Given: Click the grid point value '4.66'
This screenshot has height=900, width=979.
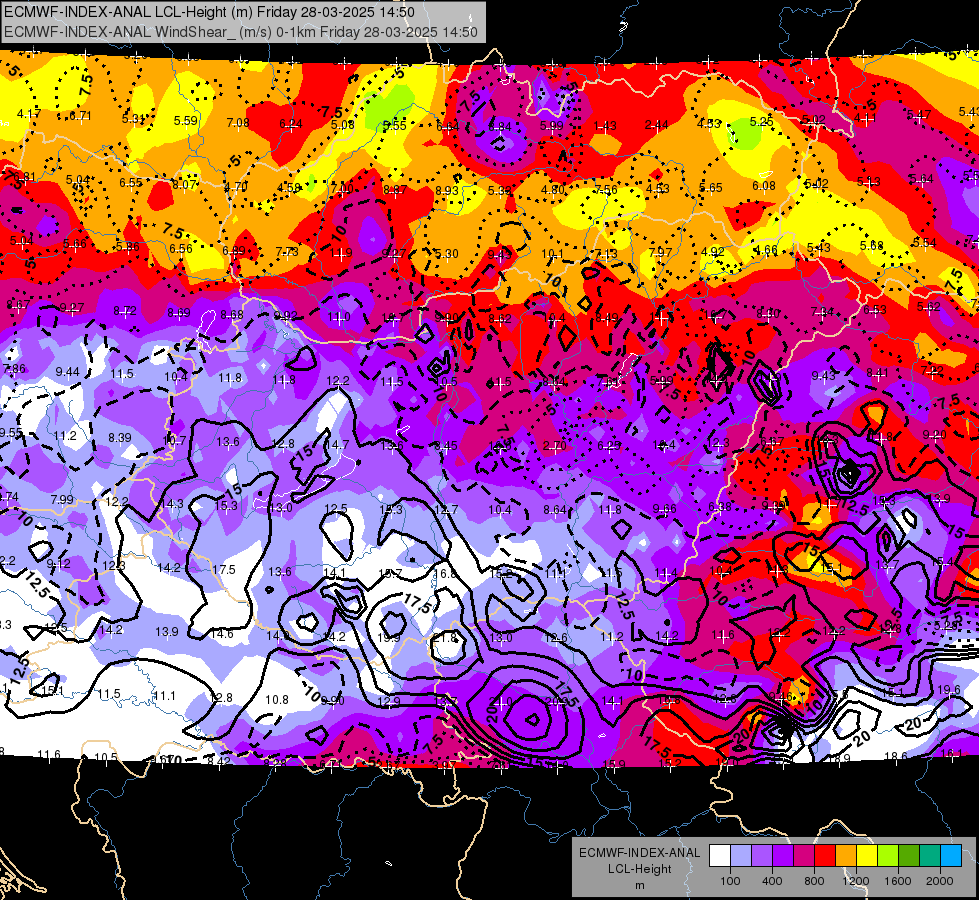Looking at the screenshot, I should click(x=765, y=250).
